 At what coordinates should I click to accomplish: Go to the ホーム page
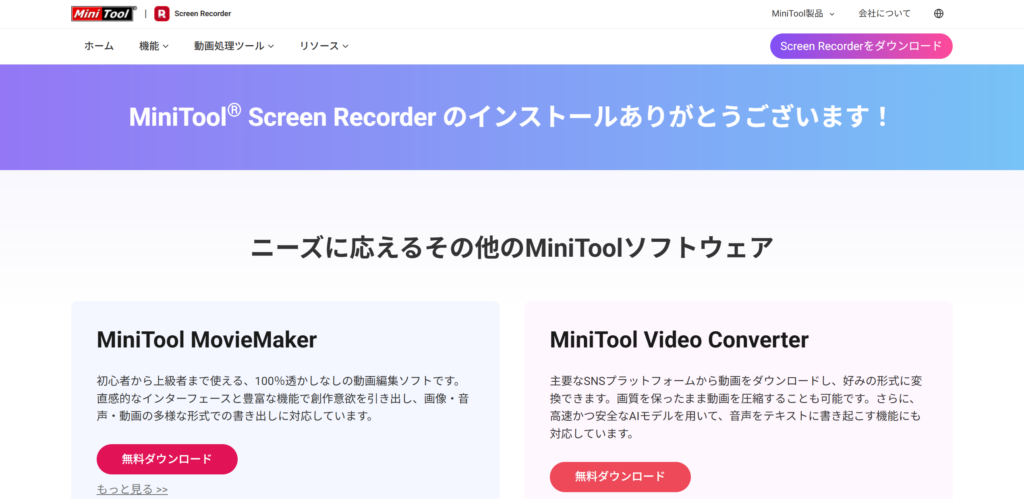(99, 46)
